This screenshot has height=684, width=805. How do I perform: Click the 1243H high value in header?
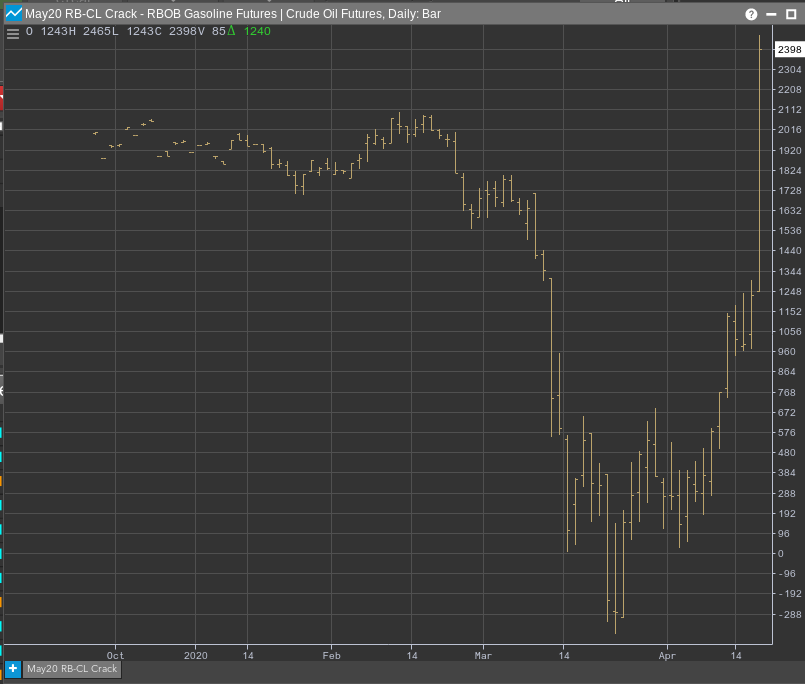(x=58, y=31)
